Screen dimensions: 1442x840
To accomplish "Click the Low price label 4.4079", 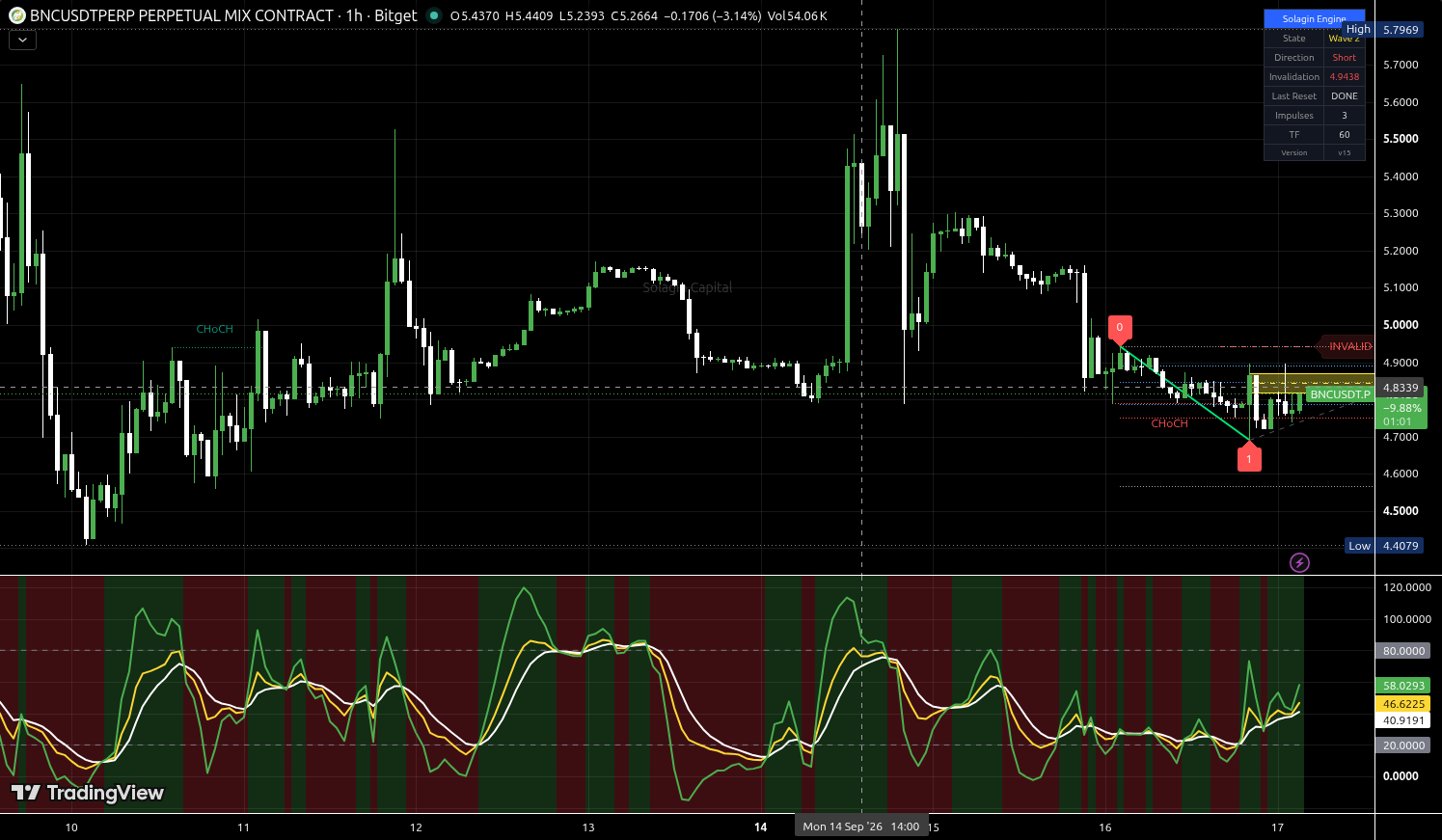I will pos(1401,546).
